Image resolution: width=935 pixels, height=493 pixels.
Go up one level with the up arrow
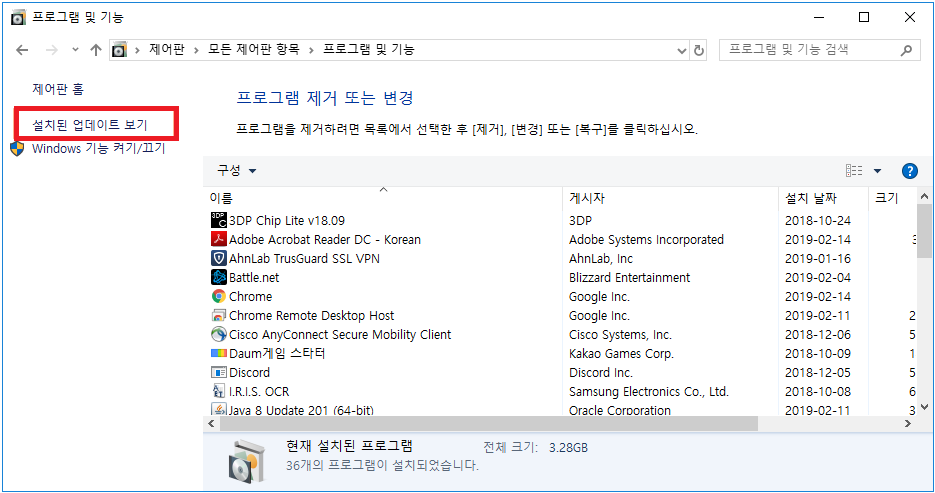[95, 50]
